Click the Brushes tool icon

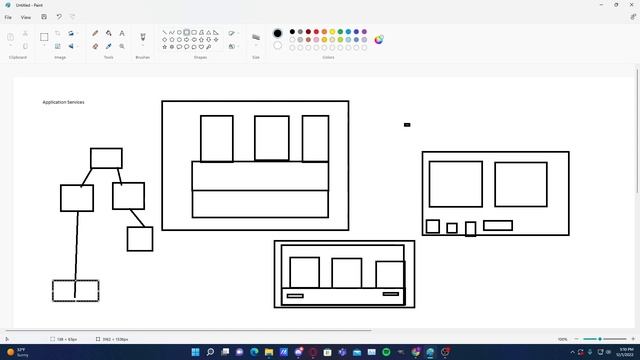tap(143, 37)
